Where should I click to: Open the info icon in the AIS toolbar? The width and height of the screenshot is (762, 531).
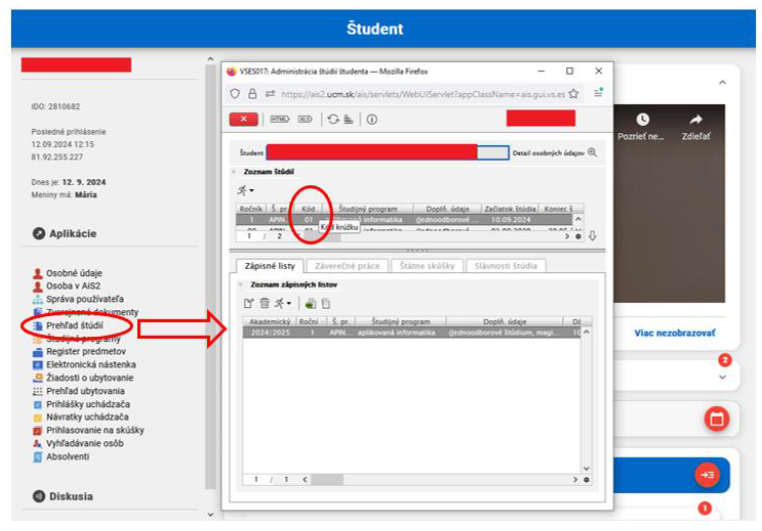(371, 119)
